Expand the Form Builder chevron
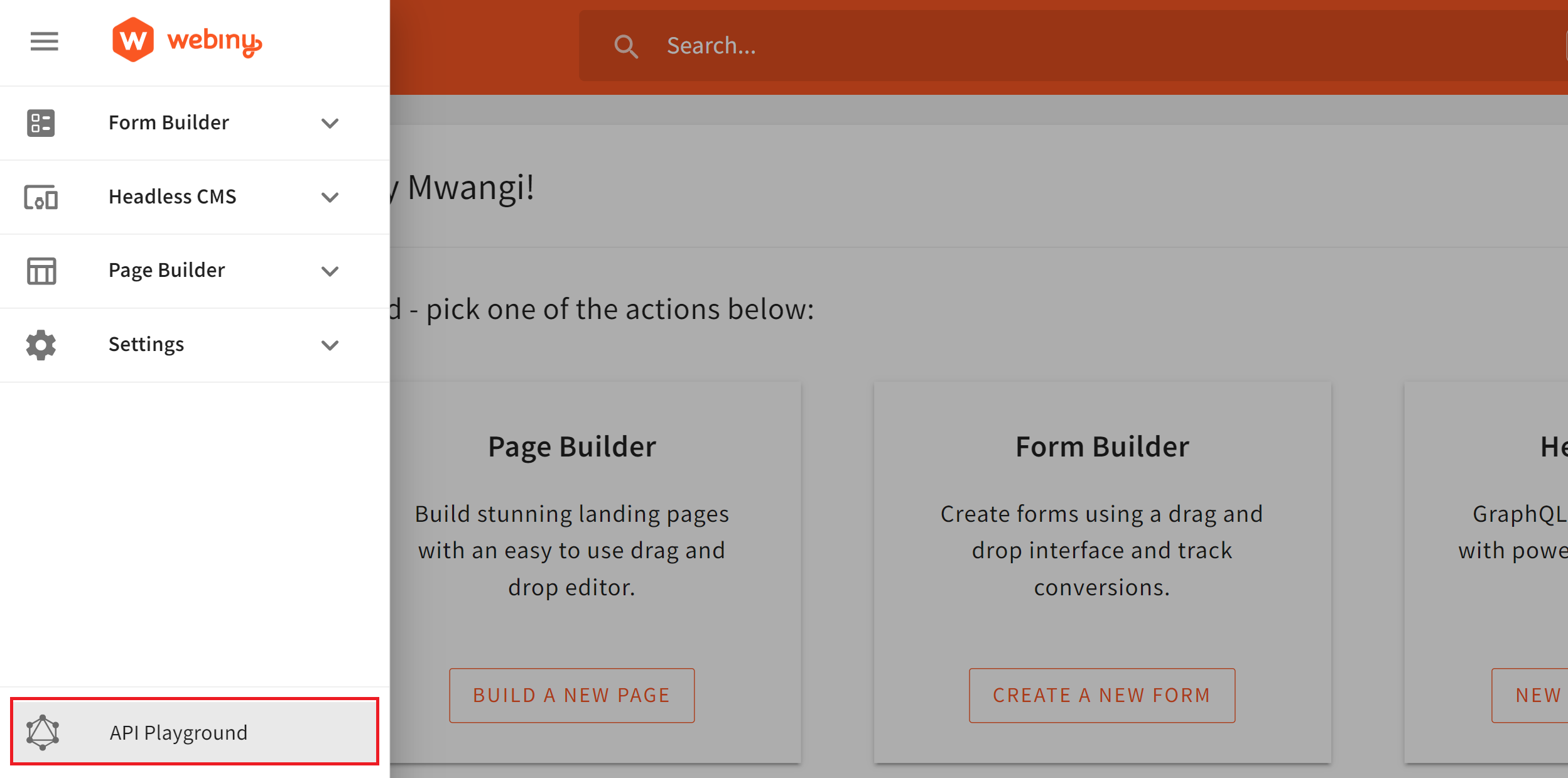Viewport: 1568px width, 778px height. 330,123
